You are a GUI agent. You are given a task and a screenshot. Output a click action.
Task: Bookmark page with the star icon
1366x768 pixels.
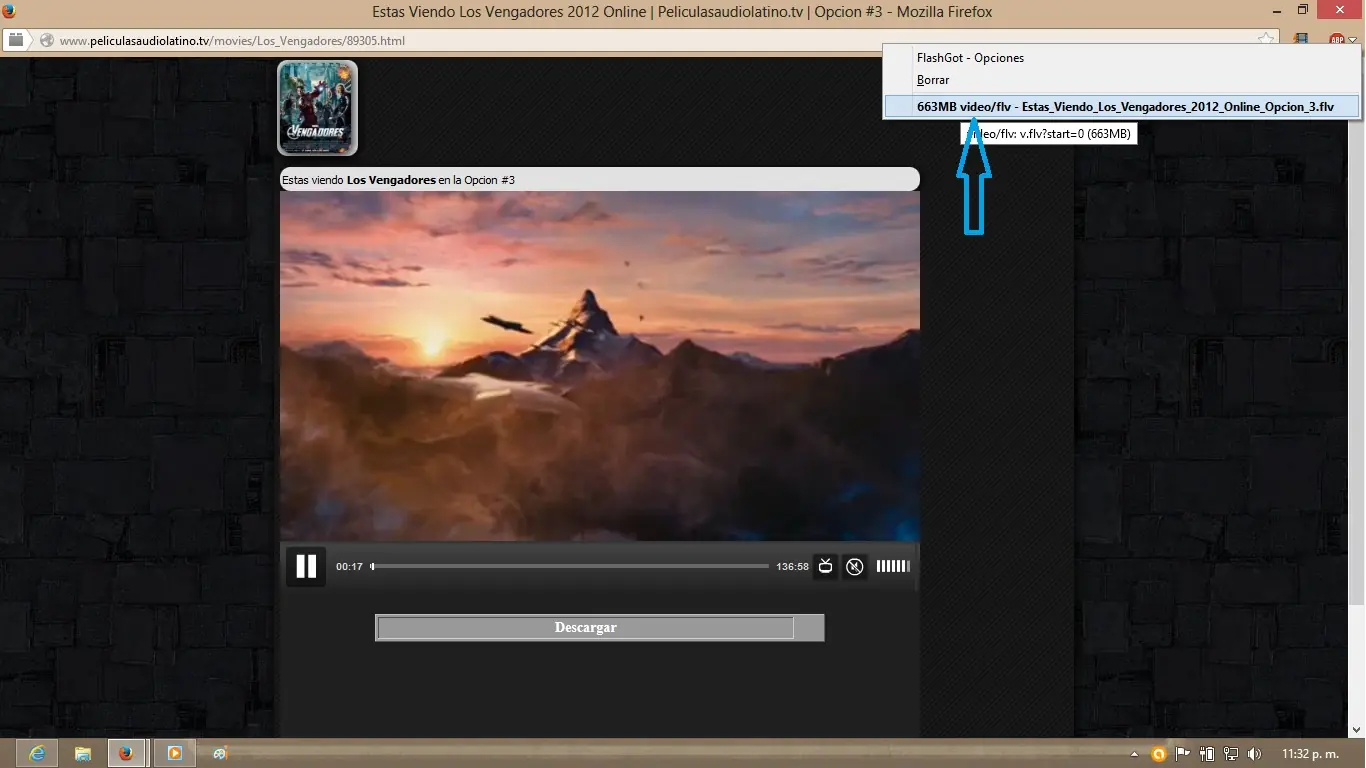click(x=1266, y=40)
